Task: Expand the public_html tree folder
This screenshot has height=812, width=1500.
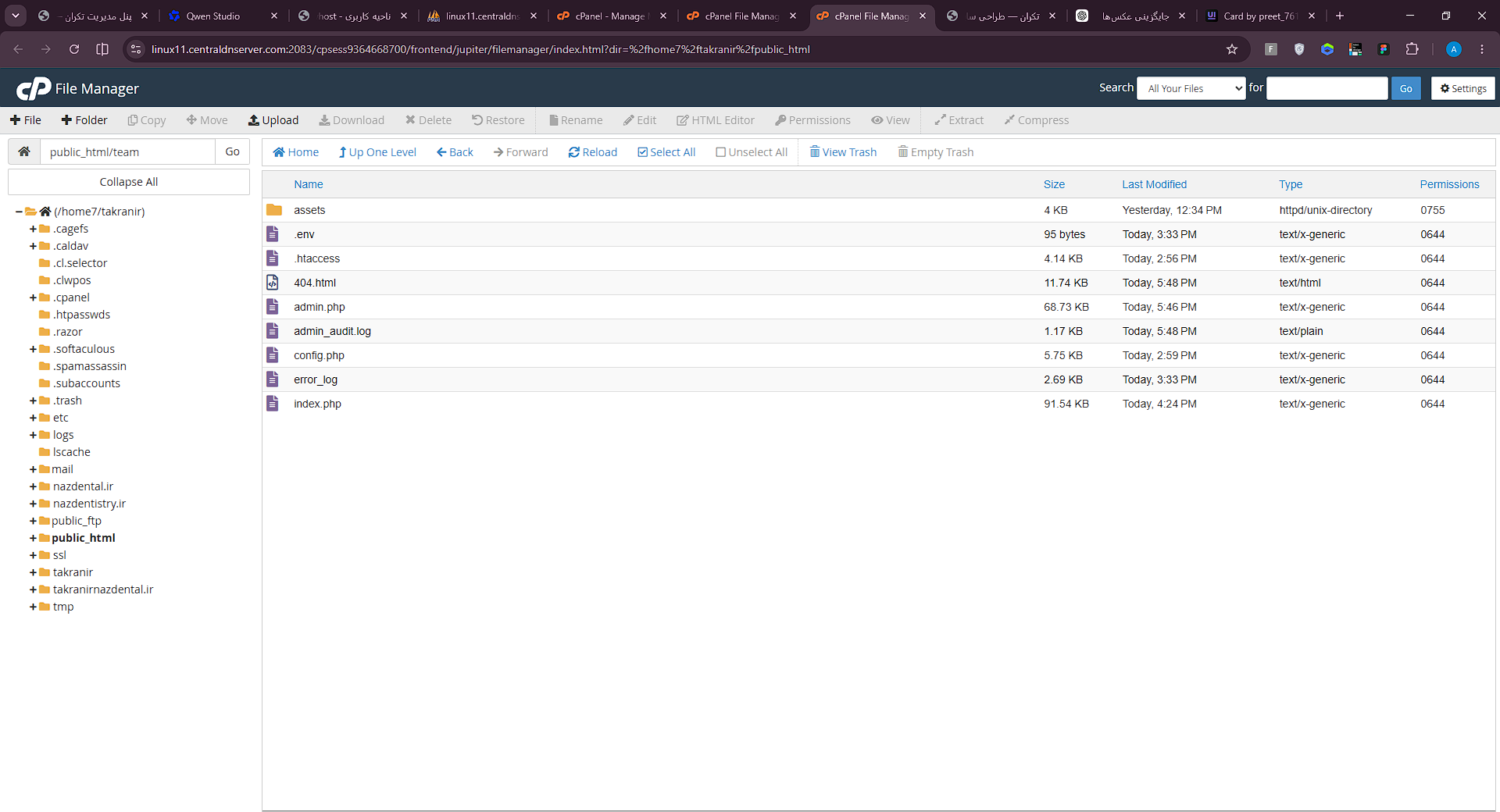Action: (33, 538)
